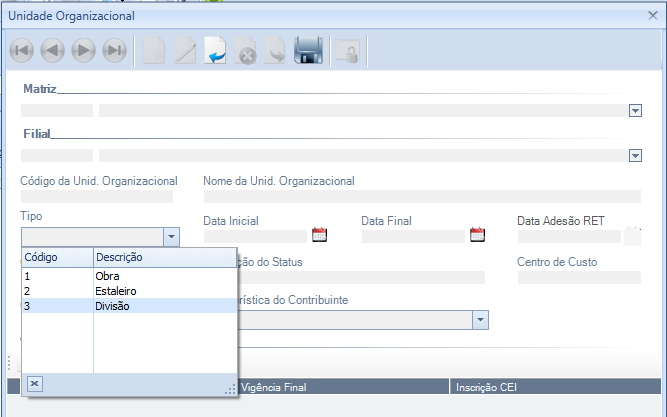667x417 pixels.
Task: Click the undo blue arrow icon
Action: tap(215, 50)
